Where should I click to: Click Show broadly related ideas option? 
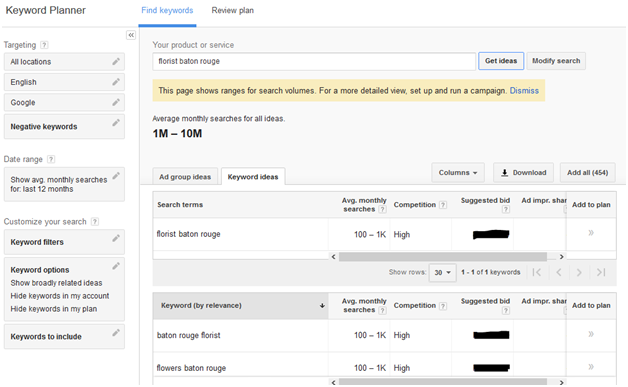56,283
